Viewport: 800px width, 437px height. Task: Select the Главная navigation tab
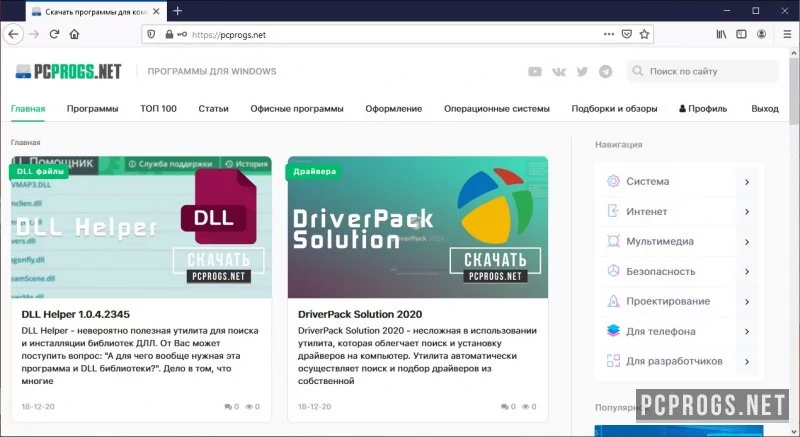click(x=28, y=109)
